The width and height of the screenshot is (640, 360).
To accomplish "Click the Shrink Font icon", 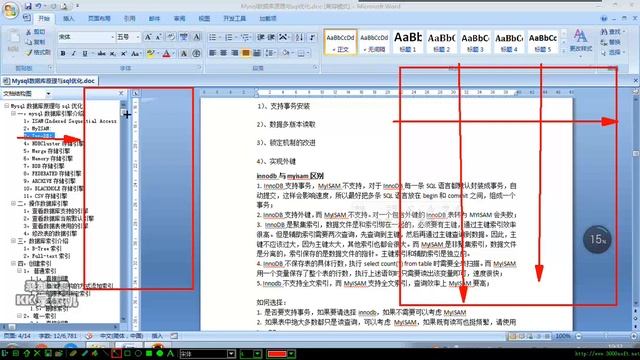I will (x=159, y=37).
